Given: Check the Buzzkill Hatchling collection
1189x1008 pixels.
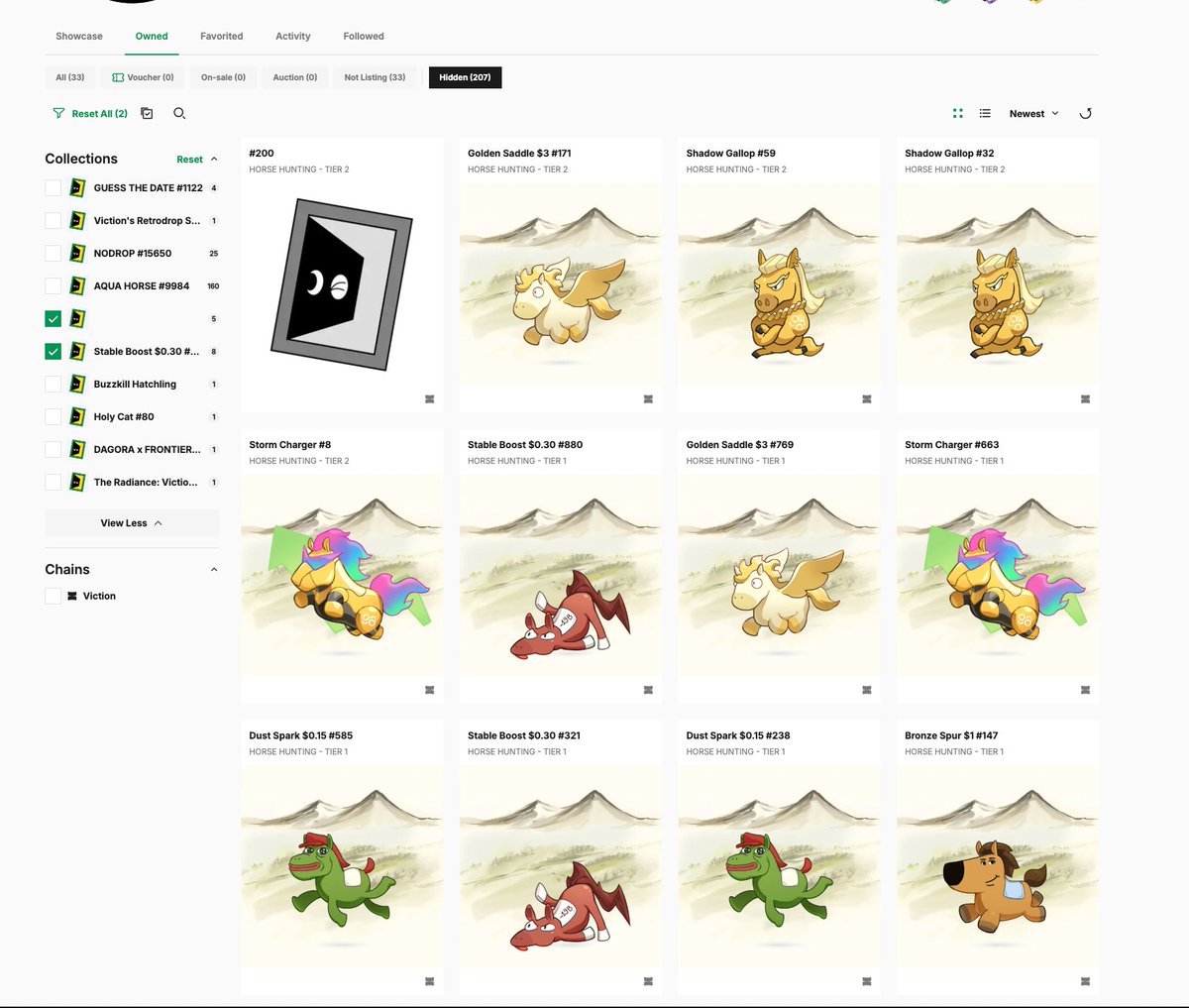Looking at the screenshot, I should pos(54,384).
